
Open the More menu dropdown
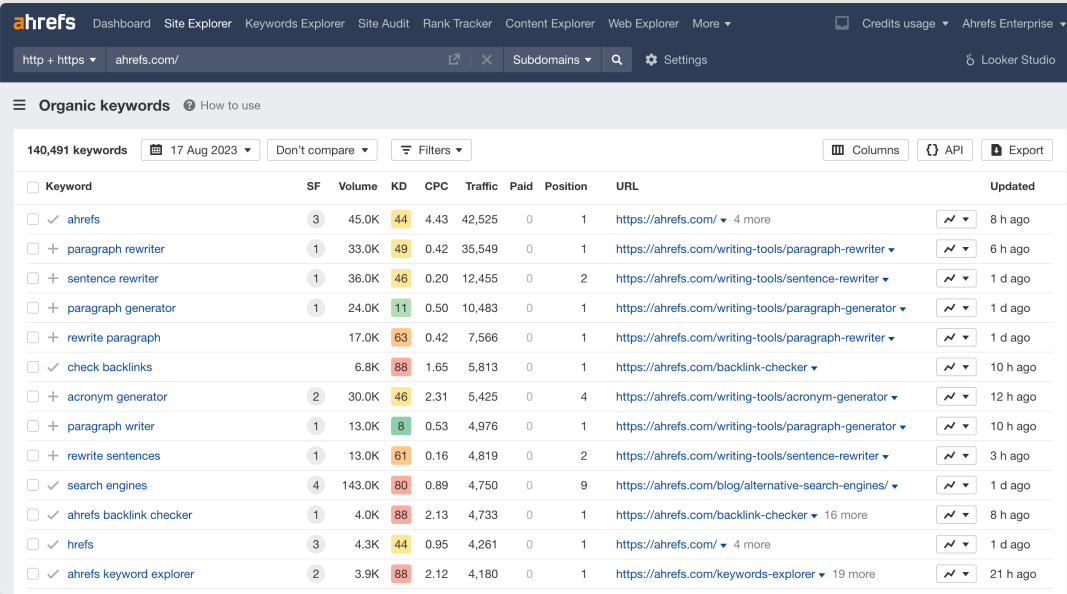tap(711, 23)
